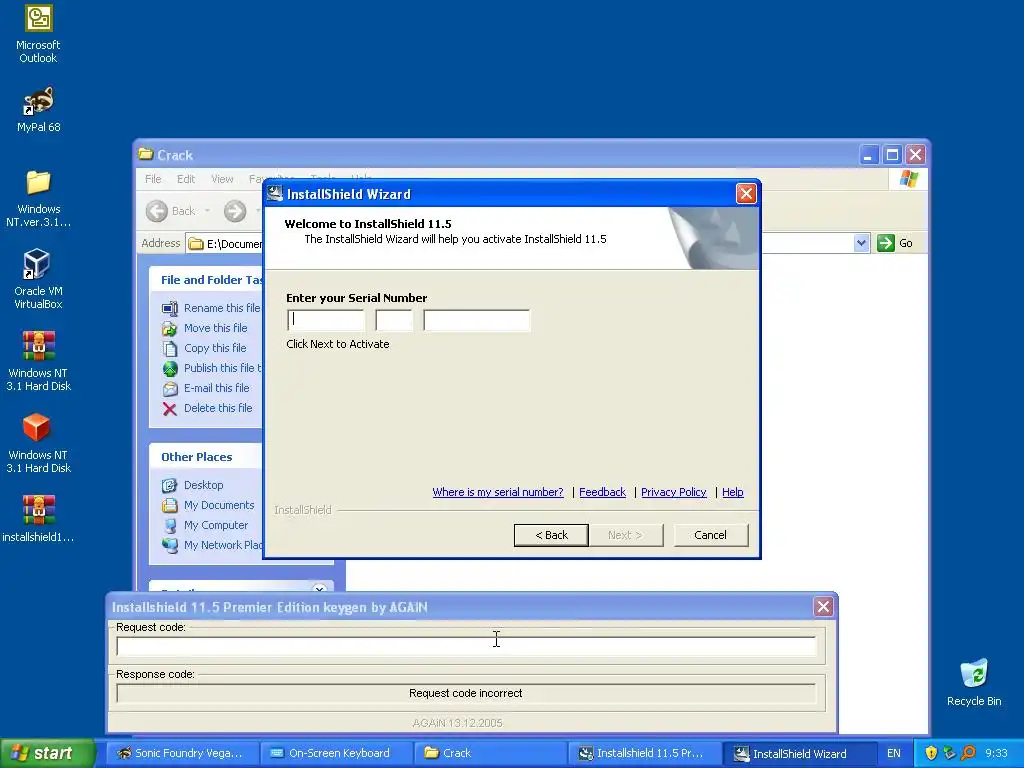Select the MyPal 68 desktop icon
1024x768 pixels.
(38, 110)
